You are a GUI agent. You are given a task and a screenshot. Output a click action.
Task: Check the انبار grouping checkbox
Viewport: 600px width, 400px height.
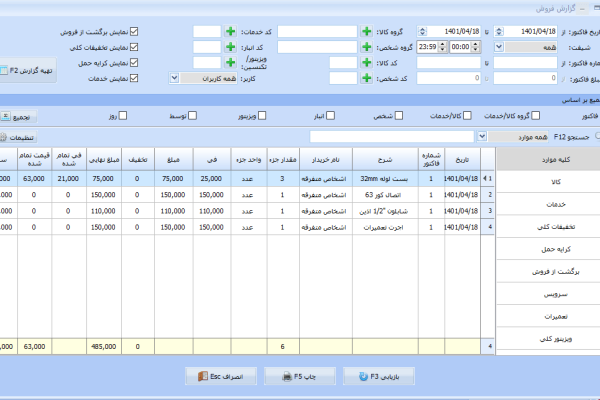pos(331,116)
